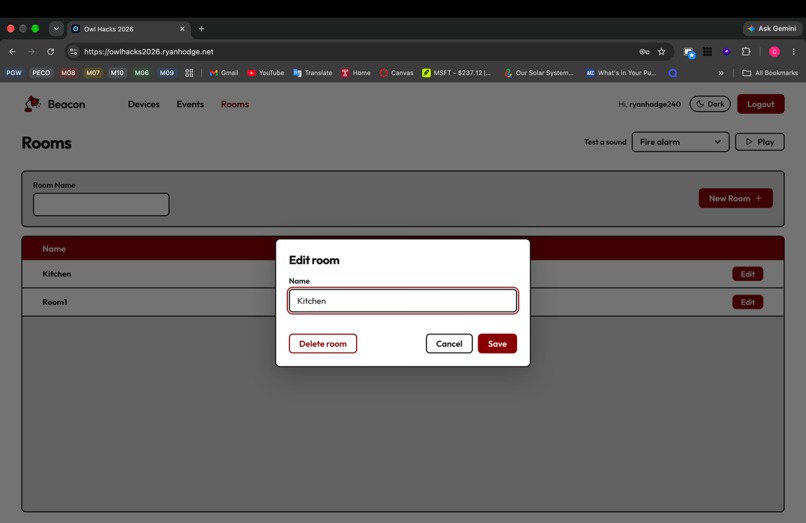Click Edit button for Kitchen row
Screen dimensions: 806x523
pos(747,274)
